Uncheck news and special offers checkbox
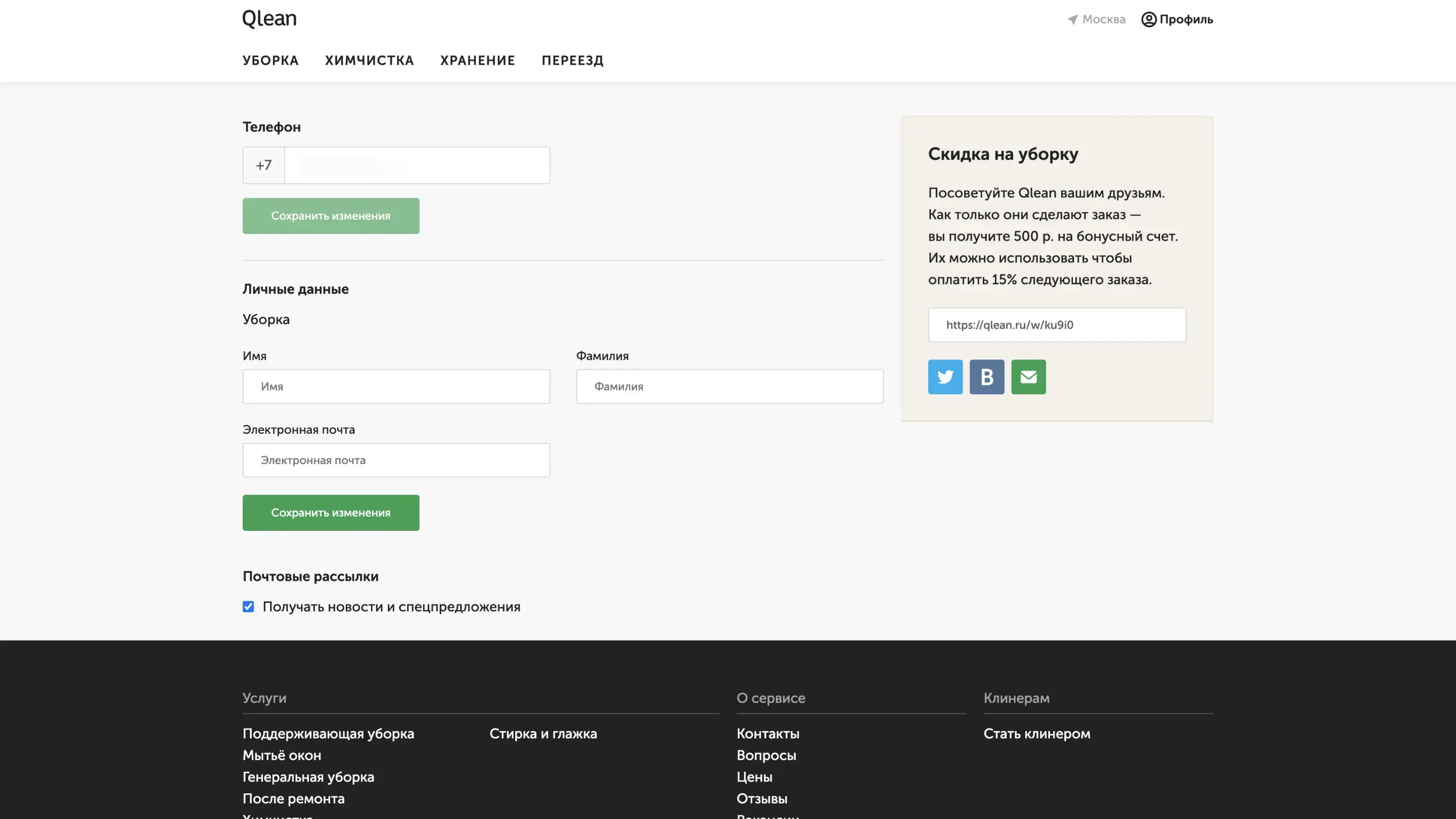Image resolution: width=1456 pixels, height=819 pixels. pos(248,607)
